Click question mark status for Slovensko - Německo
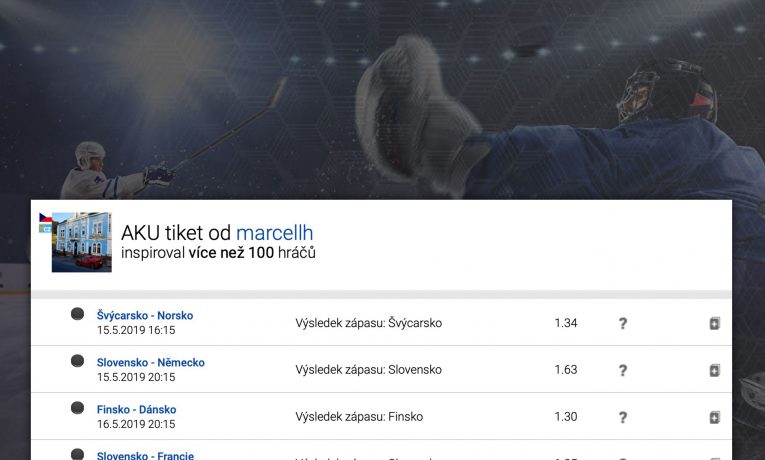The width and height of the screenshot is (765, 460). click(623, 370)
